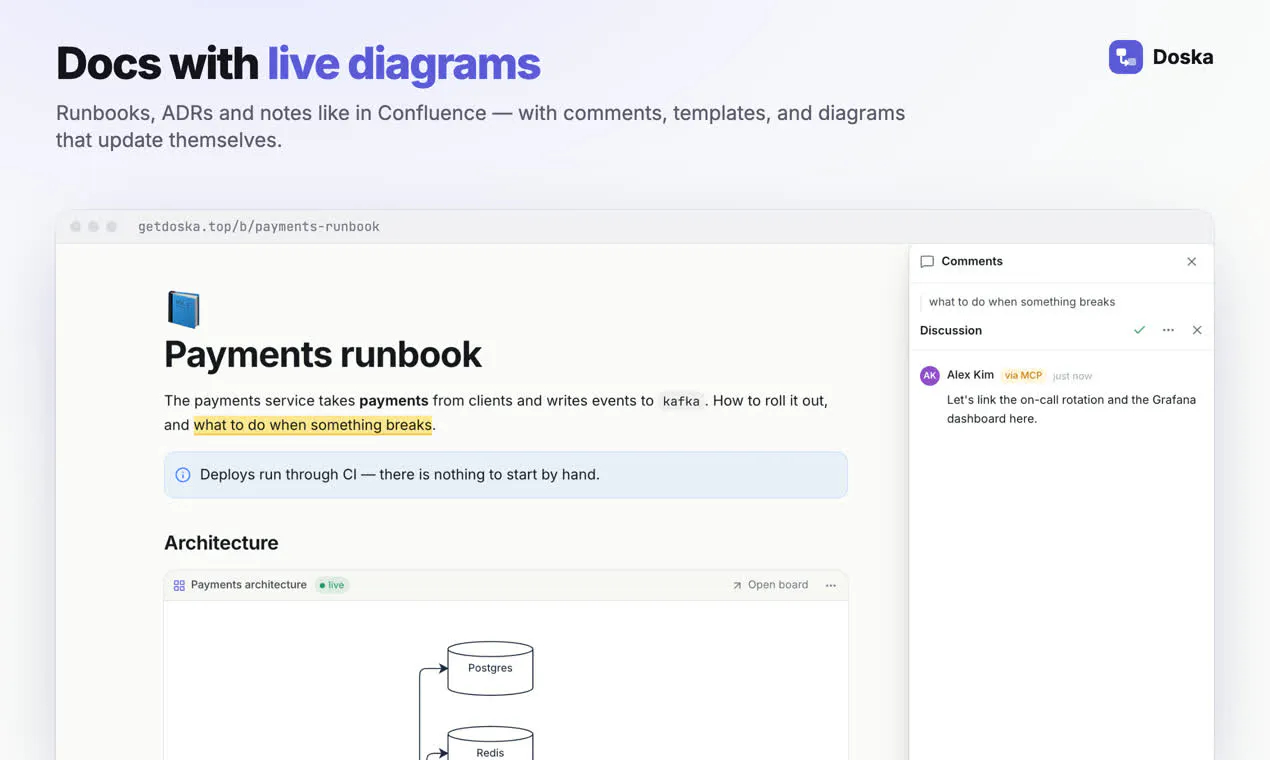
Task: Resolve the discussion with the checkmark icon
Action: click(1139, 330)
